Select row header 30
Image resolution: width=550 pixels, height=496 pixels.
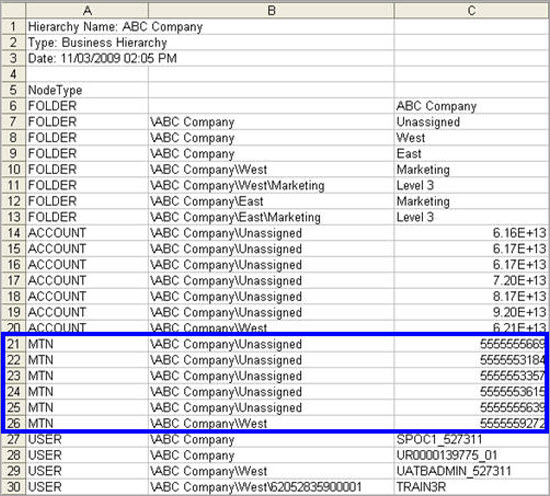(13, 487)
